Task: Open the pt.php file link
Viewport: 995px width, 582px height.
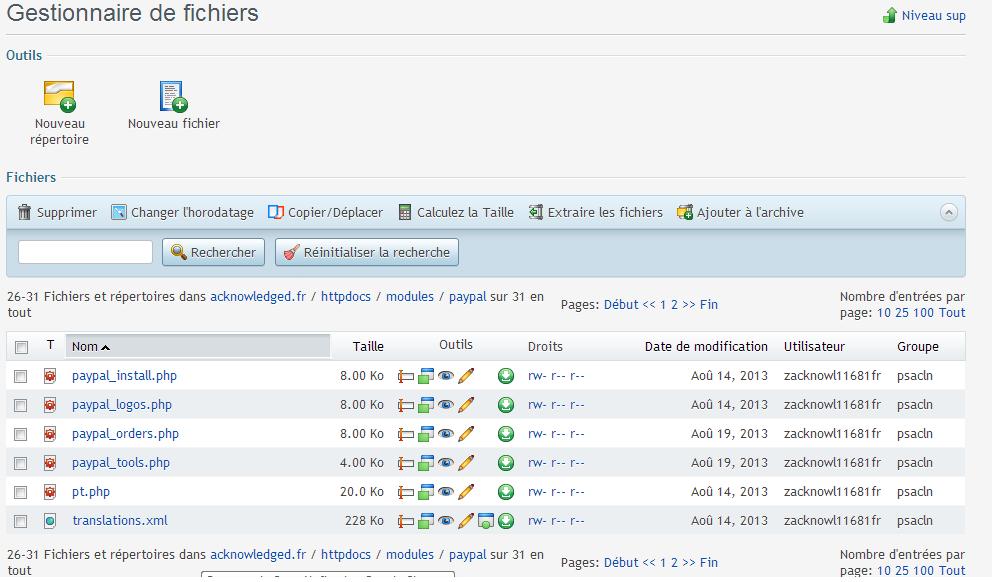Action: tap(91, 492)
